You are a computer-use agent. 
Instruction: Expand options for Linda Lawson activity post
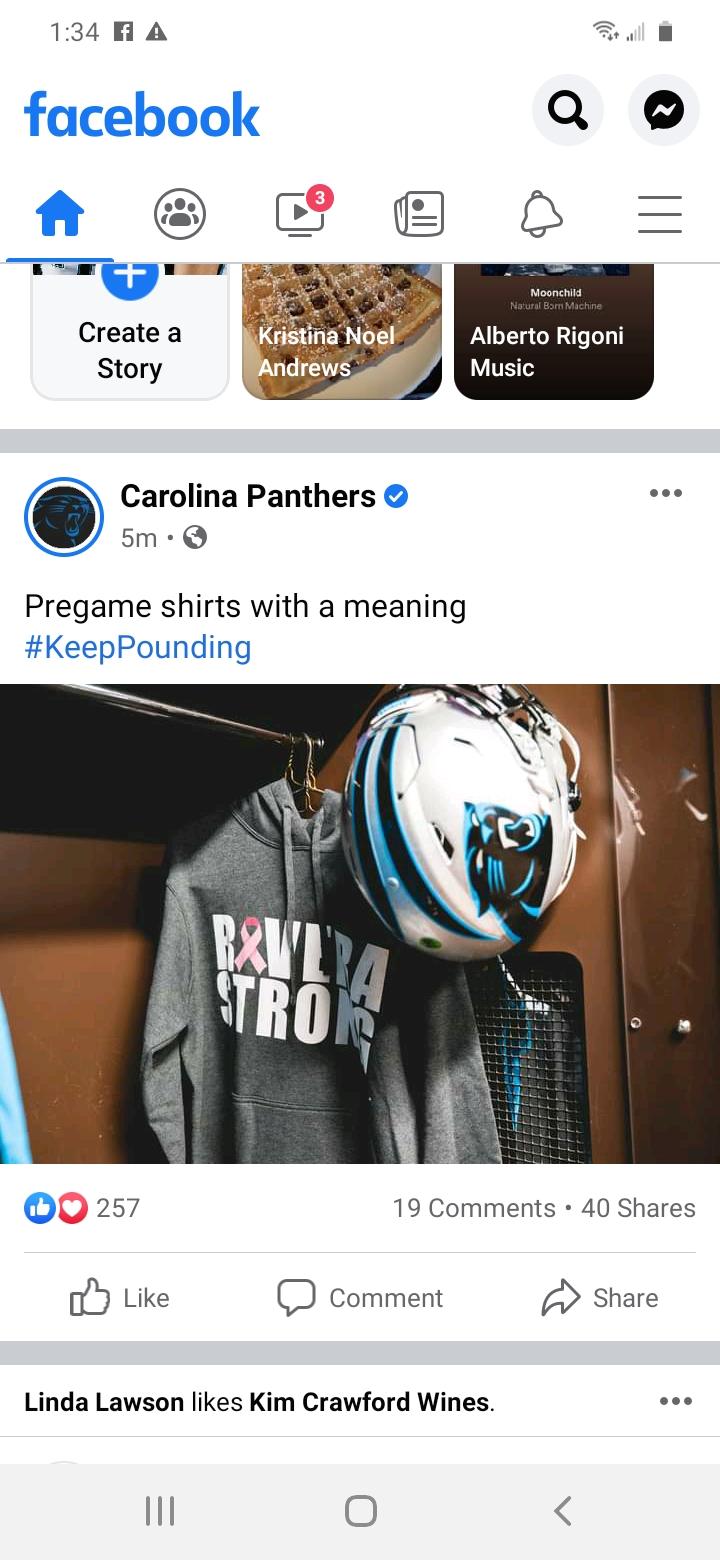(x=676, y=1401)
